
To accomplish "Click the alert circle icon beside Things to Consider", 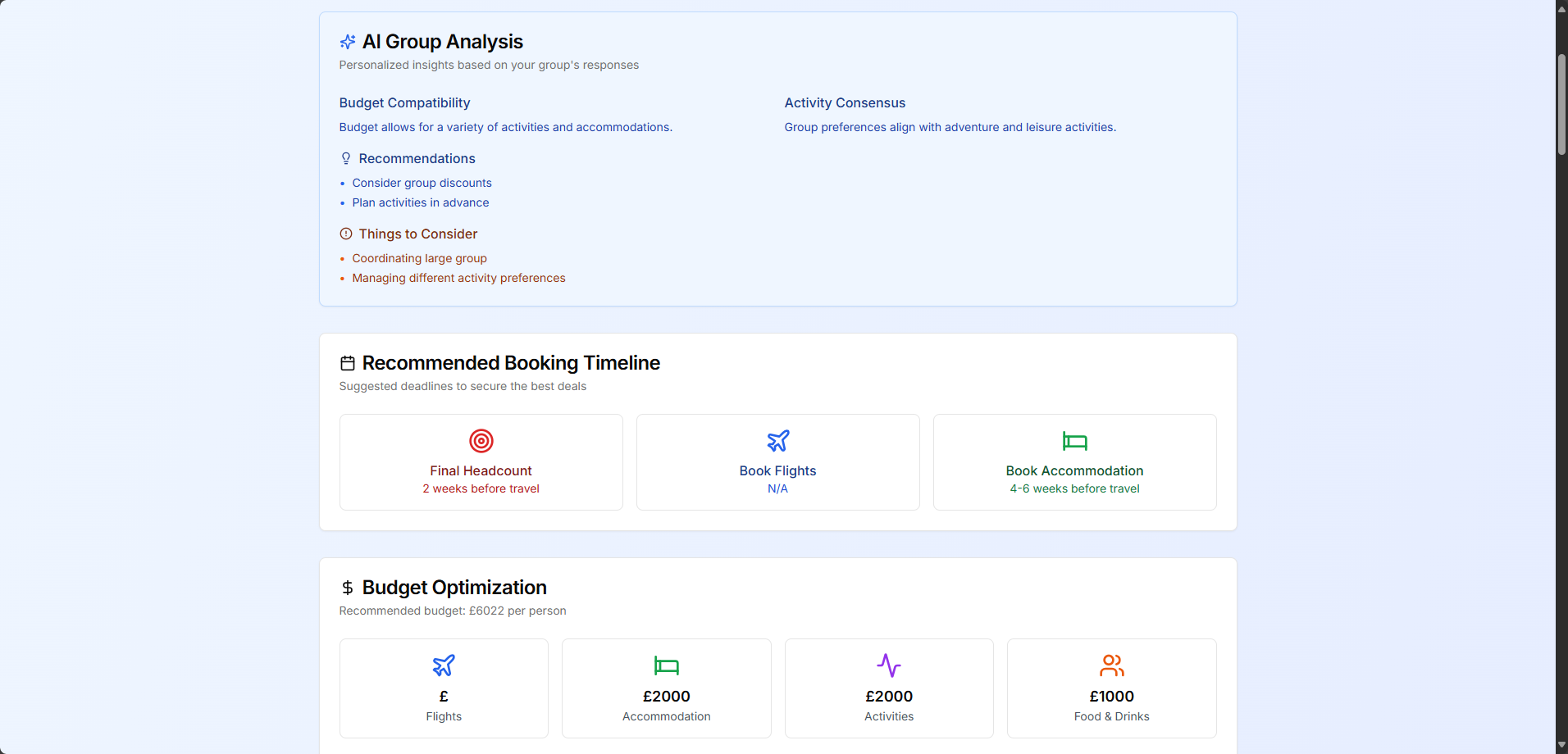I will tap(346, 234).
